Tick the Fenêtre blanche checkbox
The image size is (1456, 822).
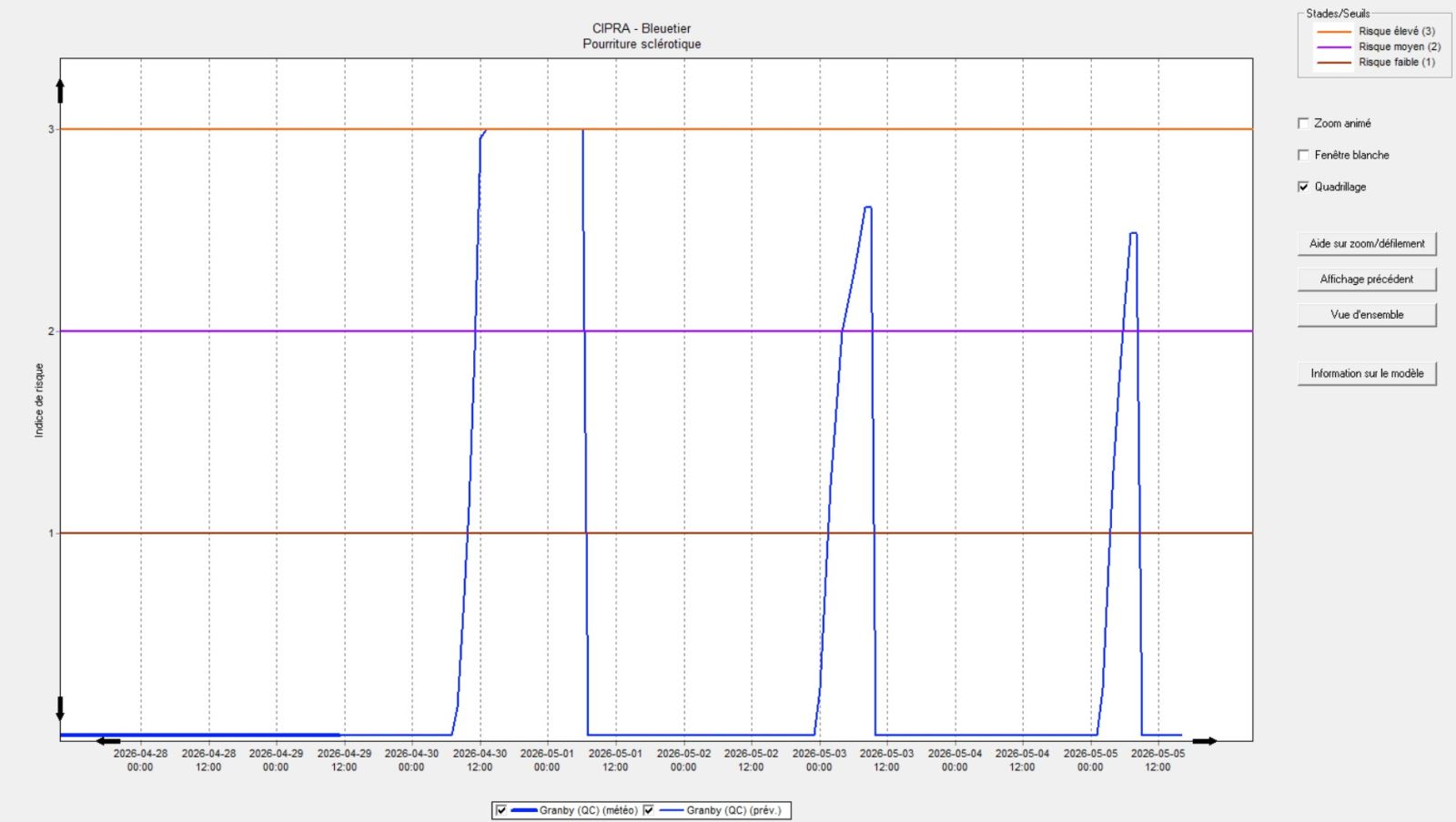[1303, 155]
